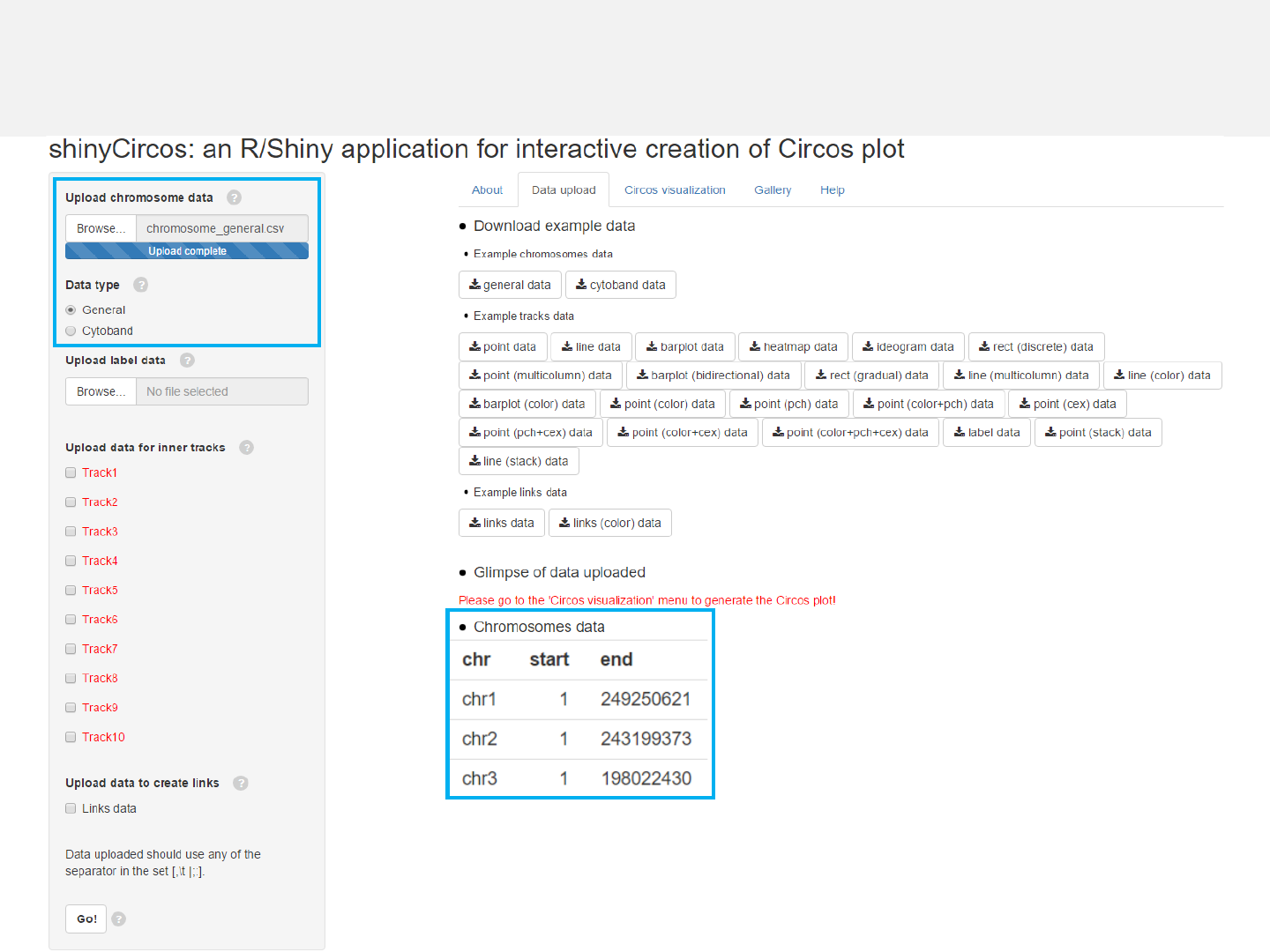Download point (color+pch+cex) data example
This screenshot has width=1270, height=952.
851,433
